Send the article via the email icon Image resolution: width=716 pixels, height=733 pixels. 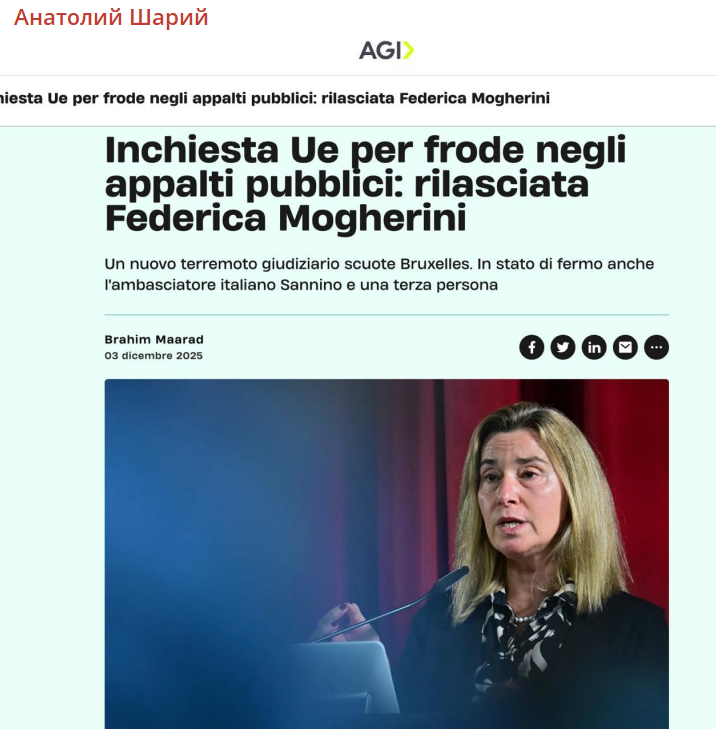625,347
